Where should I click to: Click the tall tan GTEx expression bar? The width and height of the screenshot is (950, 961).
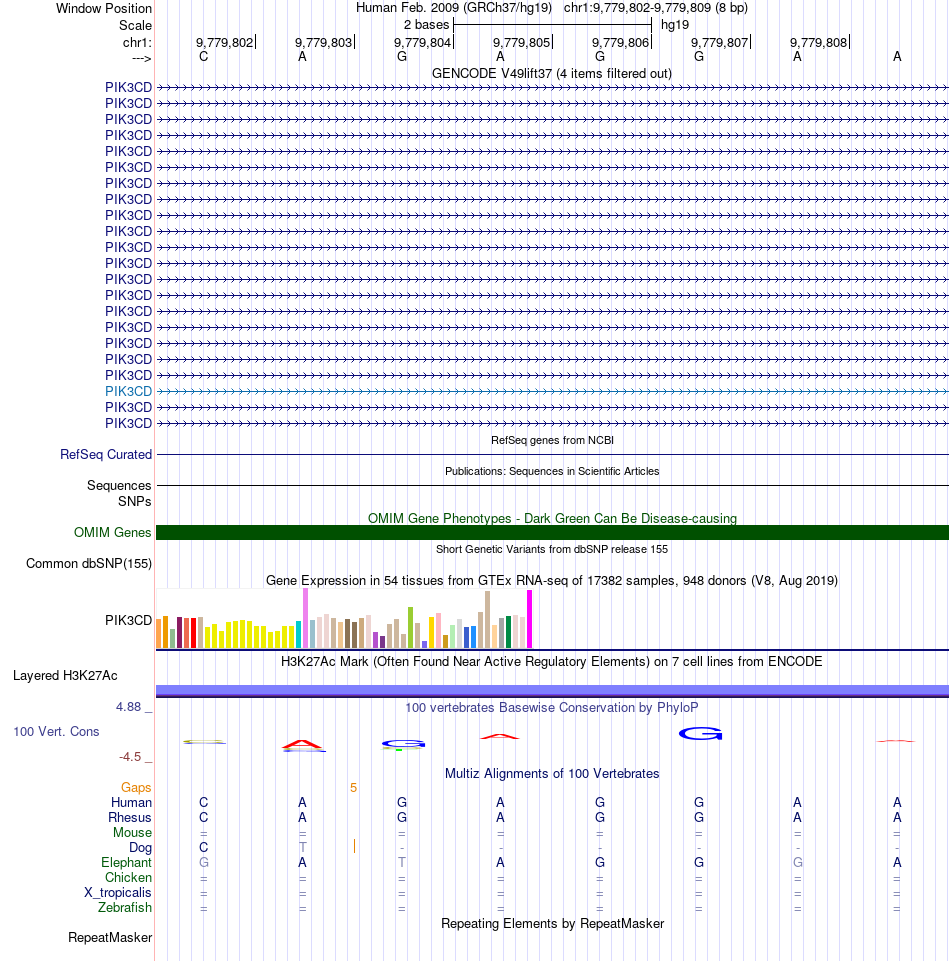pyautogui.click(x=487, y=620)
